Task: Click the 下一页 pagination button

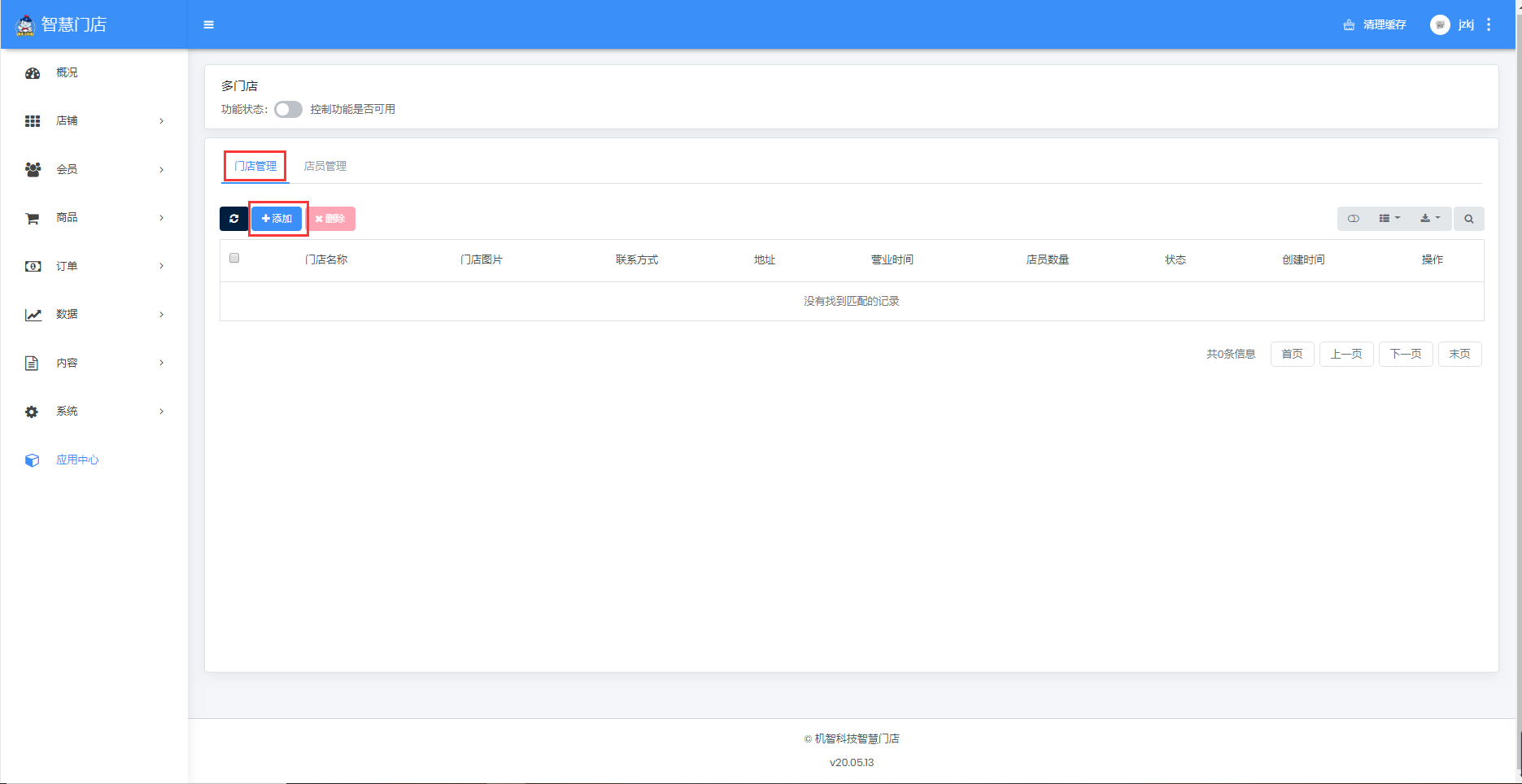Action: click(x=1406, y=354)
